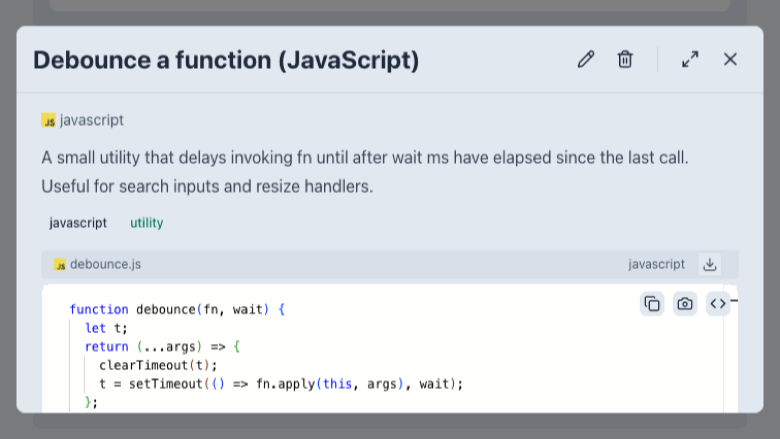The image size is (780, 439).
Task: Click the yellow JS icon beside debounce.js
Action: tap(60, 264)
